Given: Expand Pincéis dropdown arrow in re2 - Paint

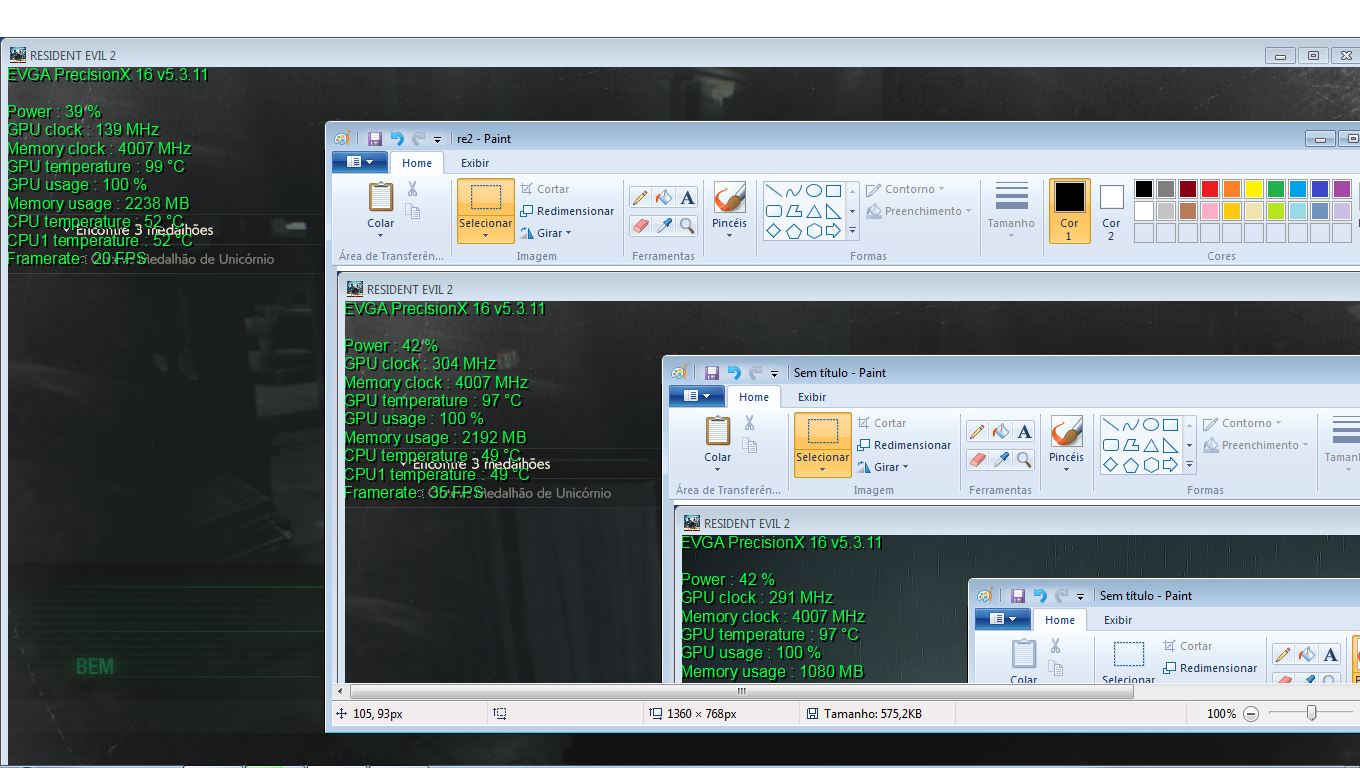Looking at the screenshot, I should (729, 236).
